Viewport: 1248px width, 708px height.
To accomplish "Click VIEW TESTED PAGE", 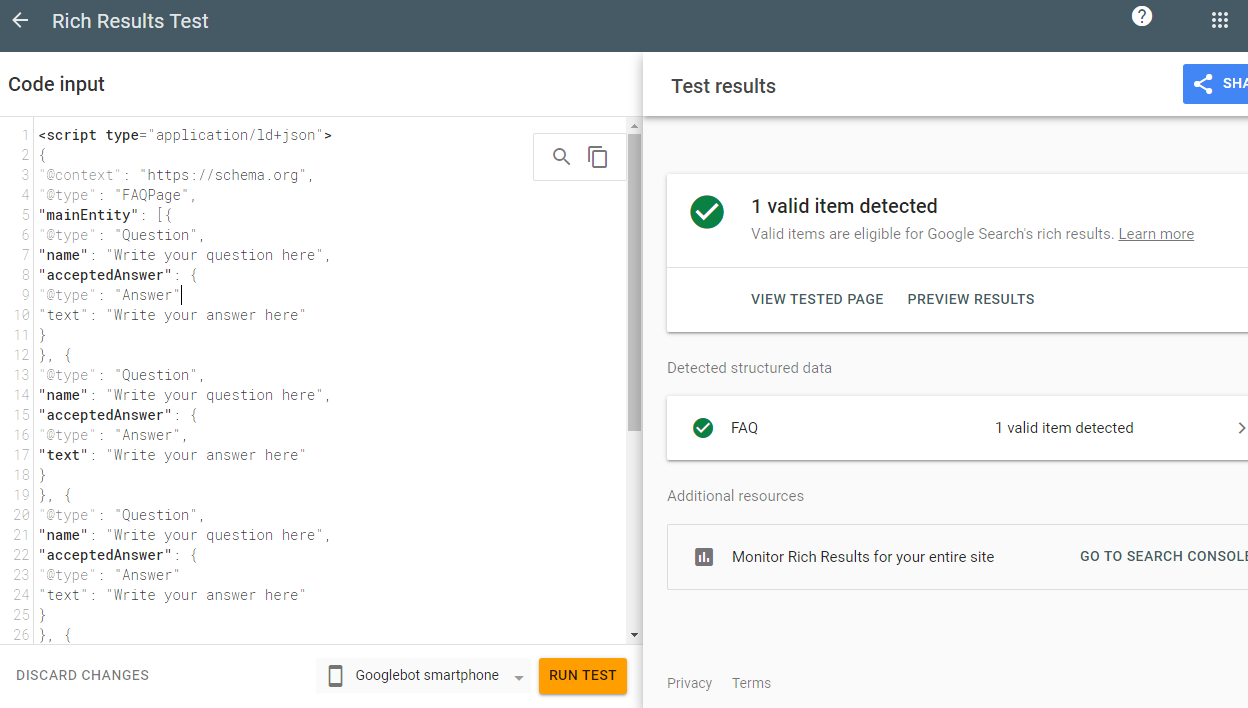I will 817,298.
